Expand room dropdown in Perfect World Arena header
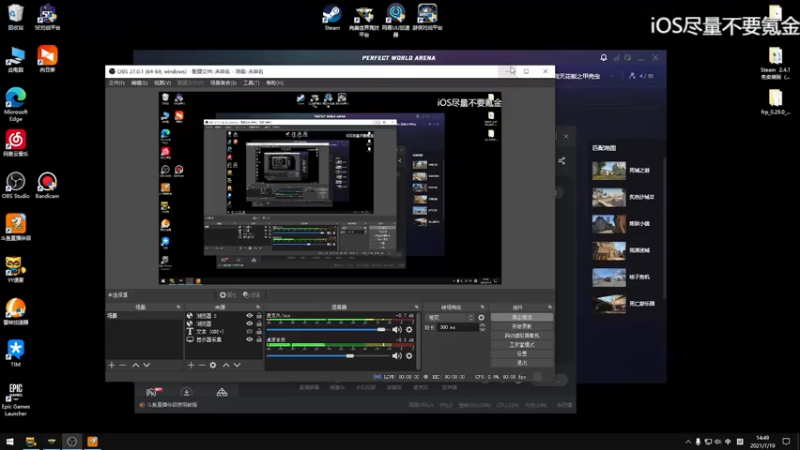Viewport: 800px width, 450px height. click(611, 76)
